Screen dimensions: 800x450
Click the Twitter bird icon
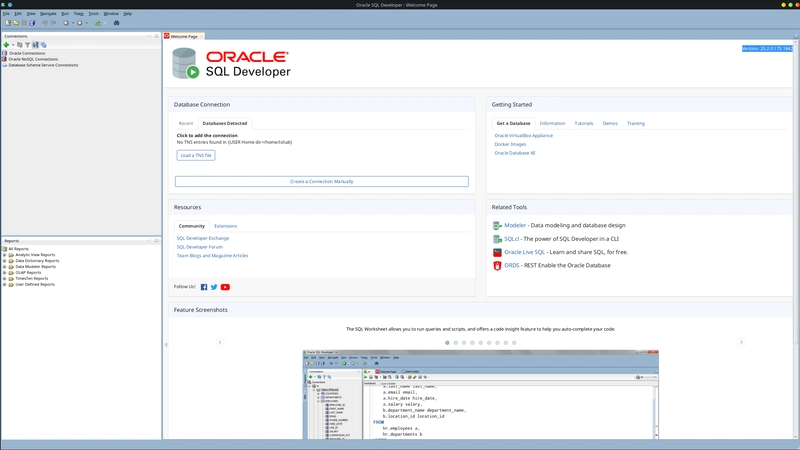point(214,287)
